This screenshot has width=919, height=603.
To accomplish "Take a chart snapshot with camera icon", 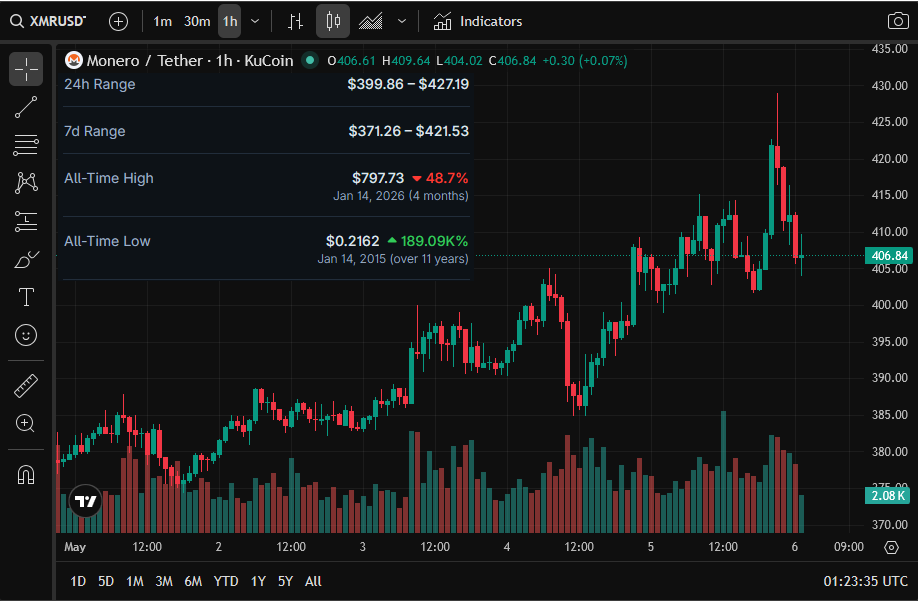I will [x=898, y=22].
